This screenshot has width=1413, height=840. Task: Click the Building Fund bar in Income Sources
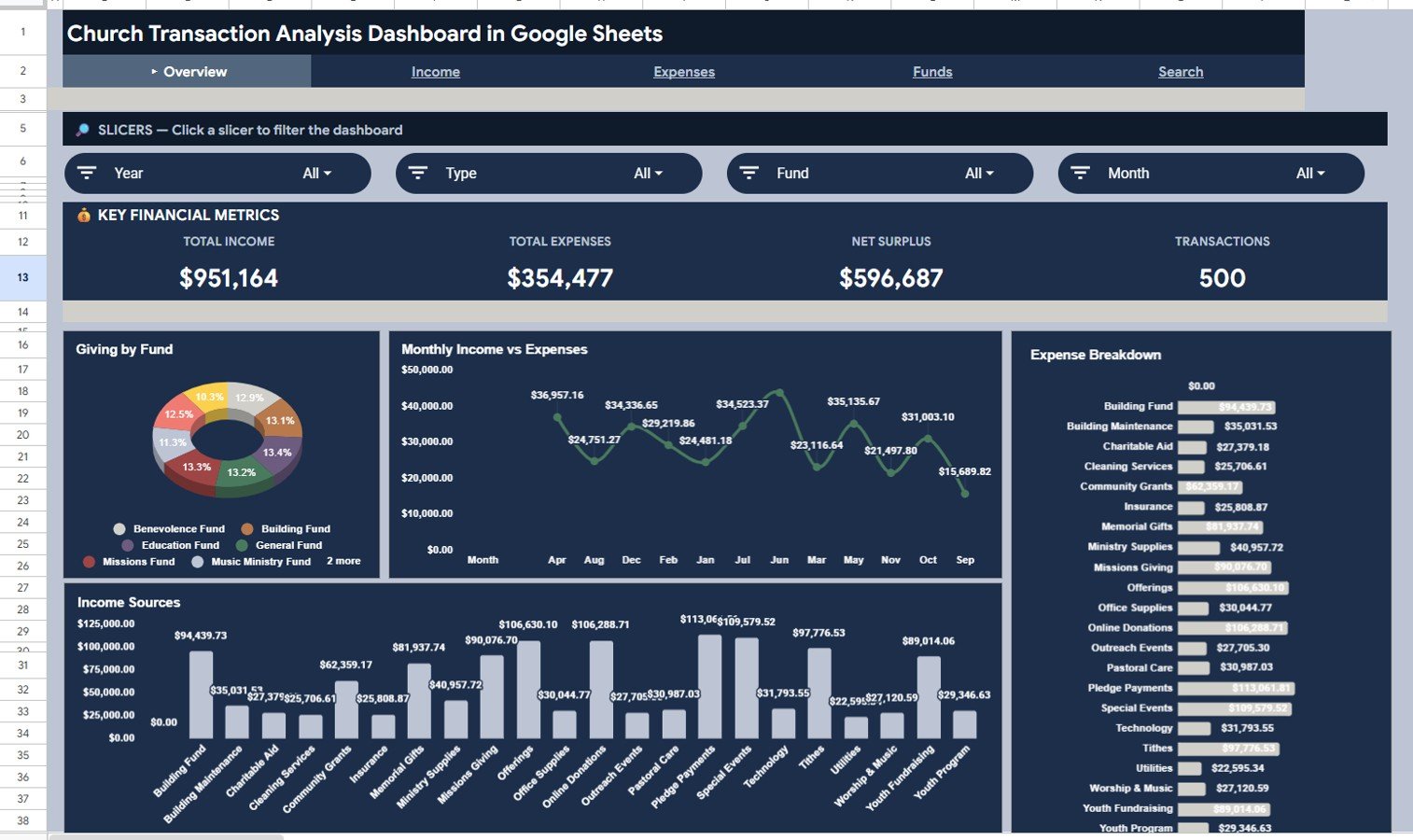(x=201, y=694)
